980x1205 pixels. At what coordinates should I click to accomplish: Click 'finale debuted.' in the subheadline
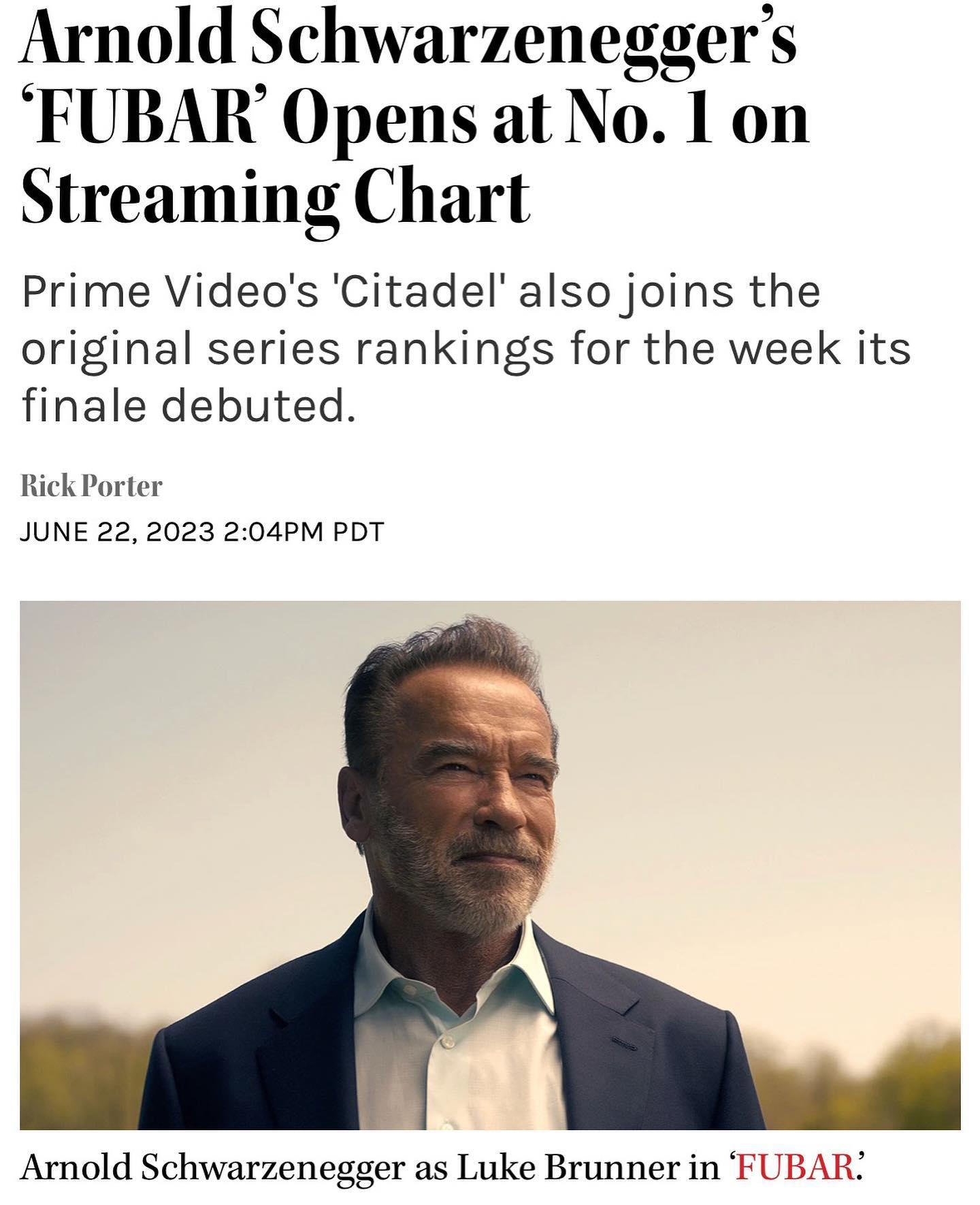tap(189, 406)
